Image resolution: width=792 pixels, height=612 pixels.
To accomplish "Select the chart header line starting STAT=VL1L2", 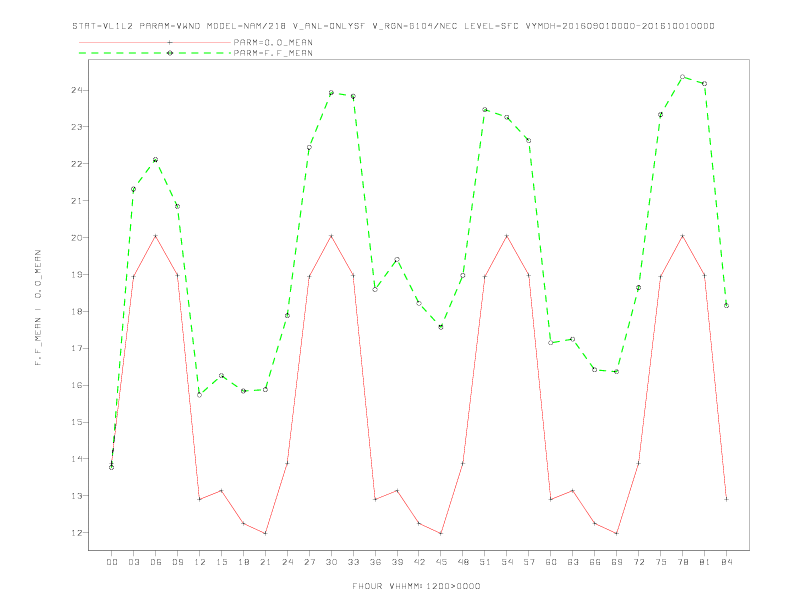I will (x=393, y=26).
